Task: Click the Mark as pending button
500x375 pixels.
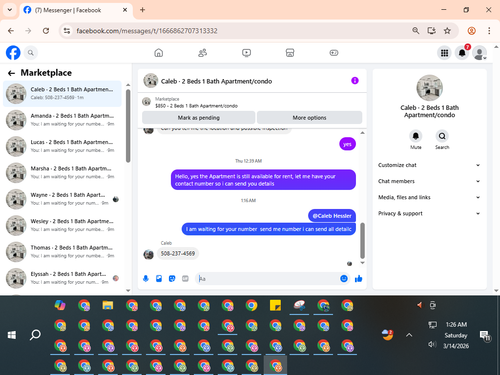Action: click(x=199, y=118)
